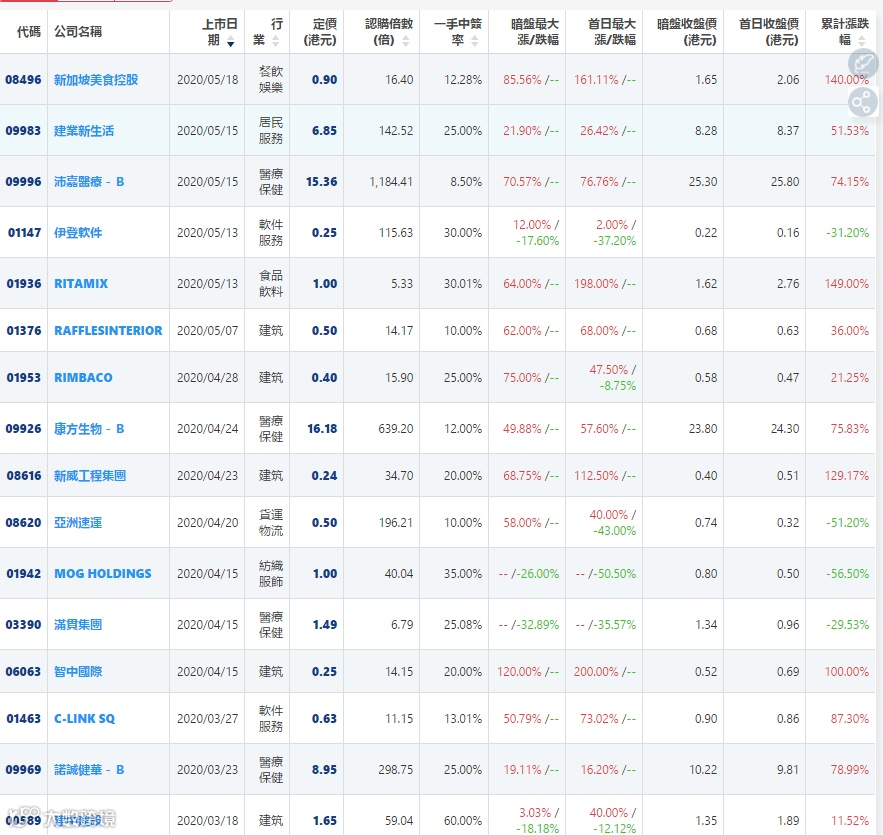Click the 1,184.41 subscription multiple cell
This screenshot has height=835, width=883.
(391, 182)
